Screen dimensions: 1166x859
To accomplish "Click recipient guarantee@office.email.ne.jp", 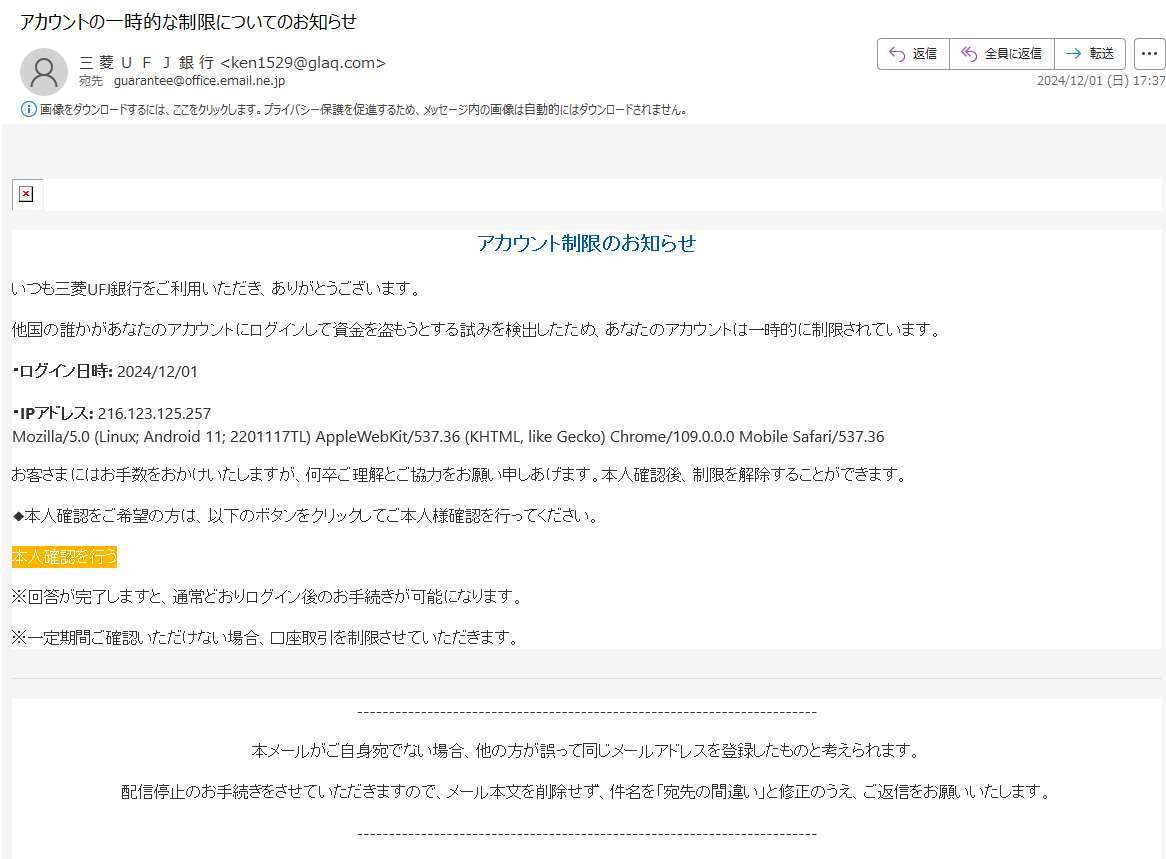I will tap(199, 80).
